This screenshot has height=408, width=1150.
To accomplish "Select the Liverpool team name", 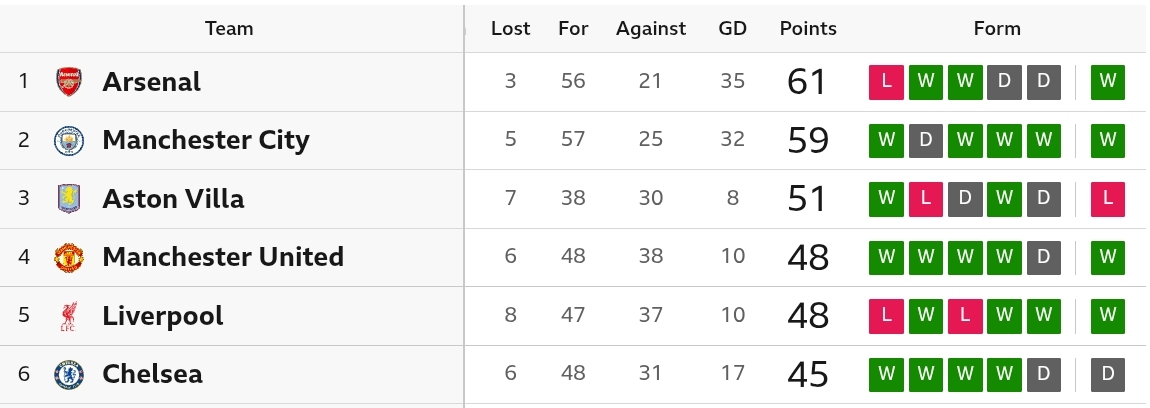I will (163, 316).
